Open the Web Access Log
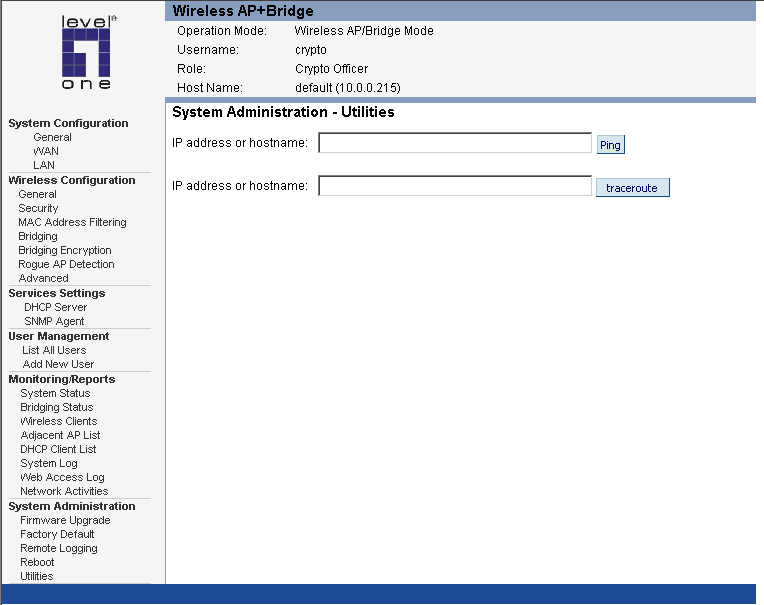The height and width of the screenshot is (605, 764). [x=62, y=478]
